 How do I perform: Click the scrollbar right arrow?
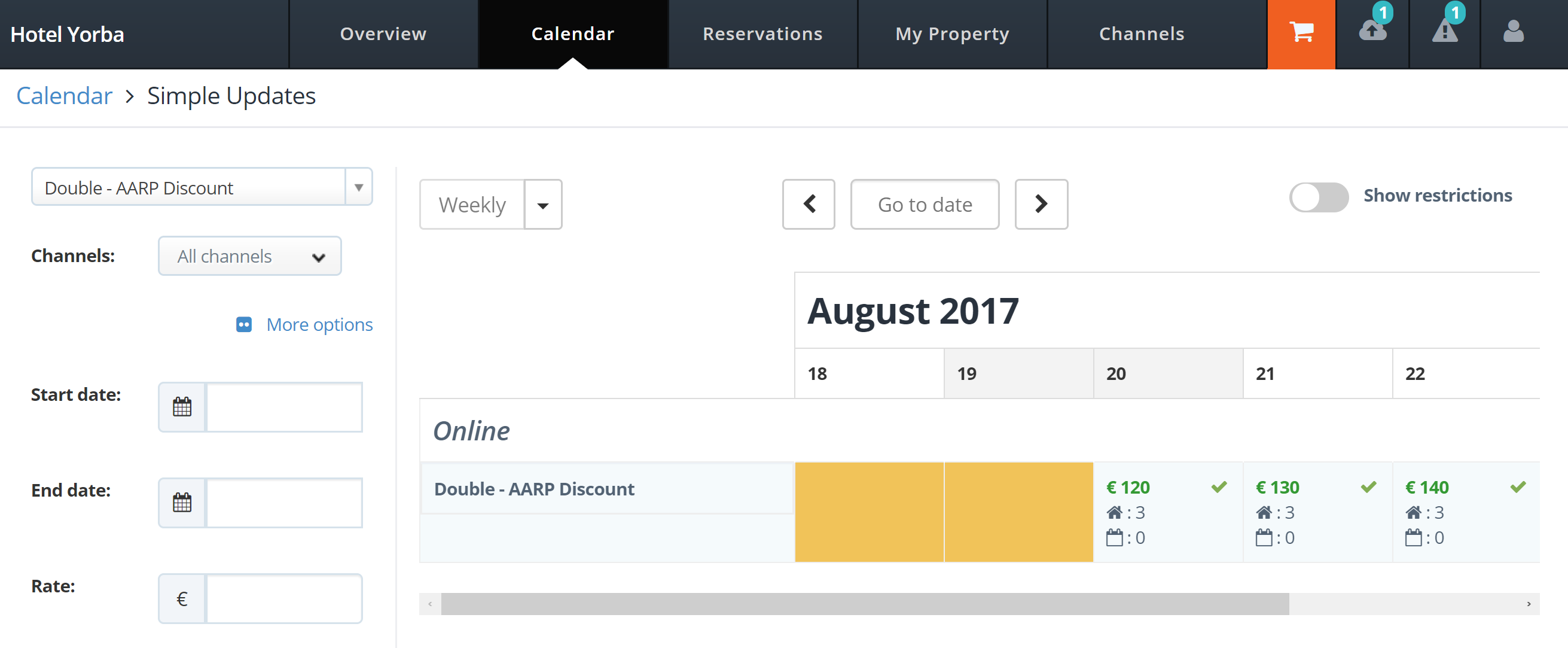point(1529,604)
